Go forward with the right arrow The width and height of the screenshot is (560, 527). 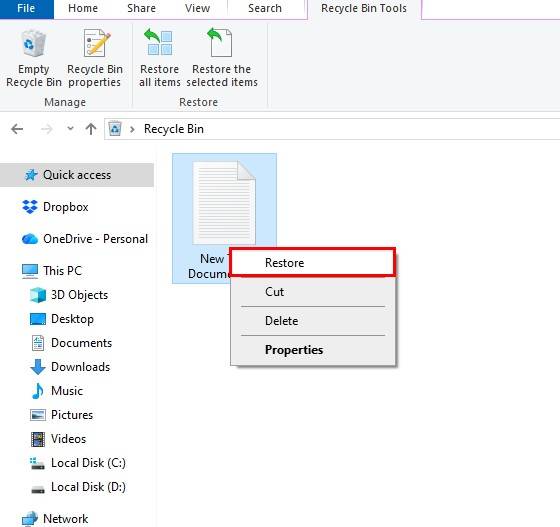point(46,129)
